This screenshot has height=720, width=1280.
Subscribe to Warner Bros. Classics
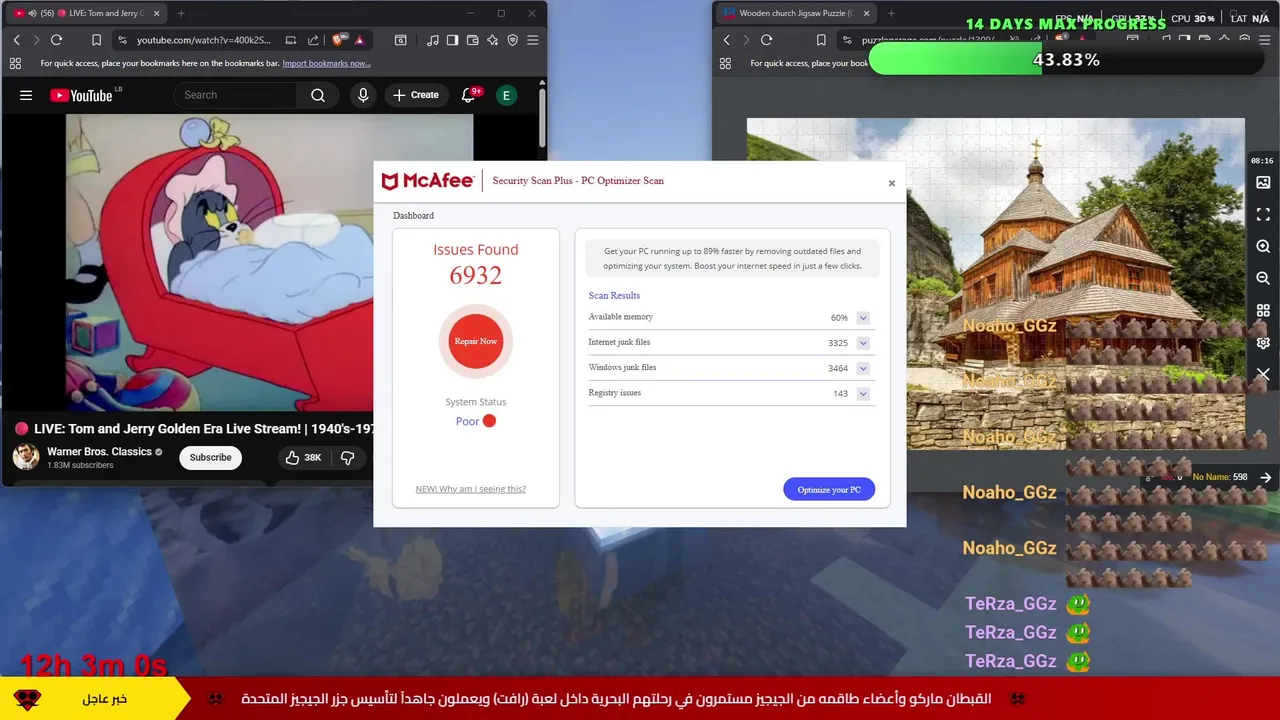(210, 457)
